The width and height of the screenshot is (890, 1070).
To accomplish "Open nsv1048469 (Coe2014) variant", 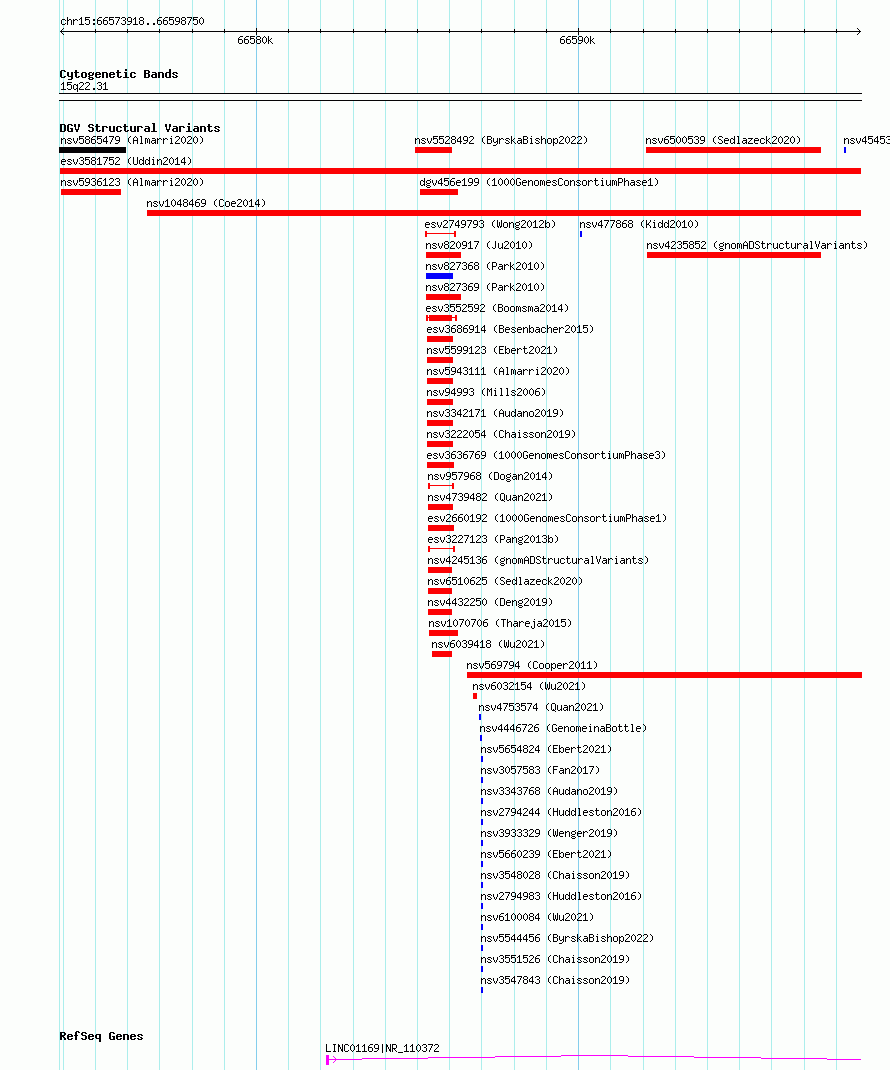I will [206, 203].
